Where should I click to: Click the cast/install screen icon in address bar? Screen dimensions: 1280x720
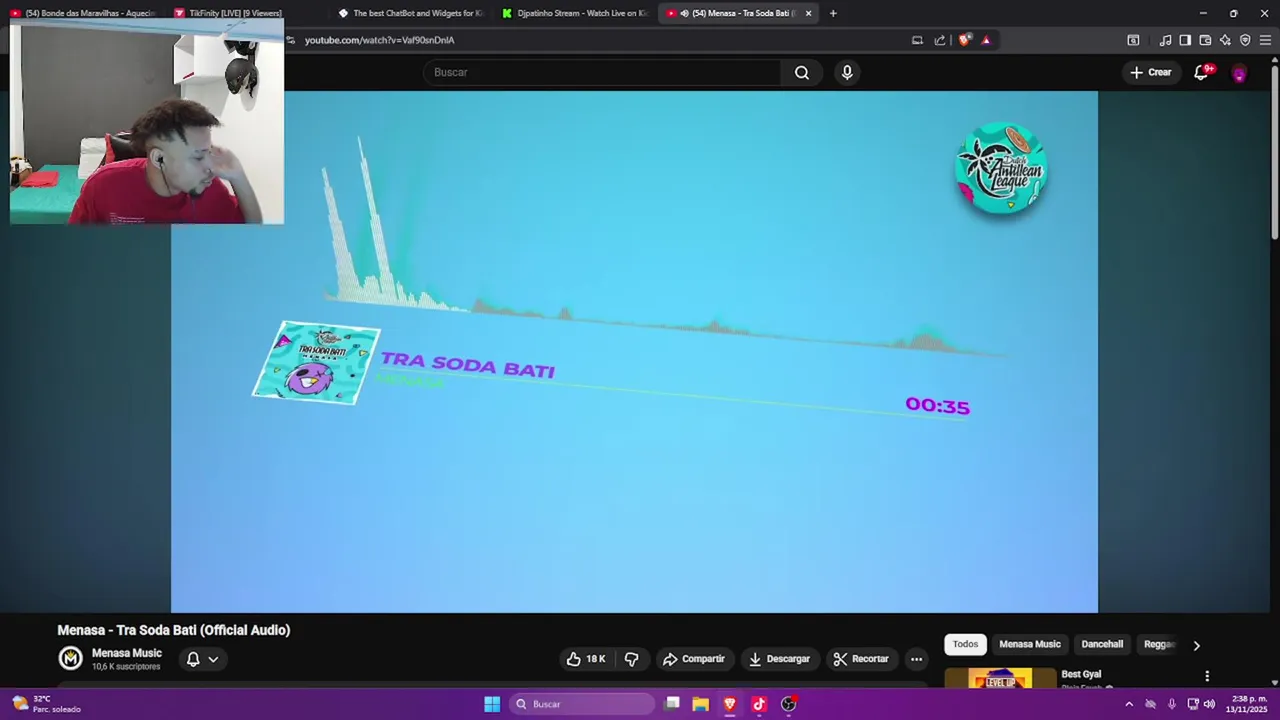point(917,40)
